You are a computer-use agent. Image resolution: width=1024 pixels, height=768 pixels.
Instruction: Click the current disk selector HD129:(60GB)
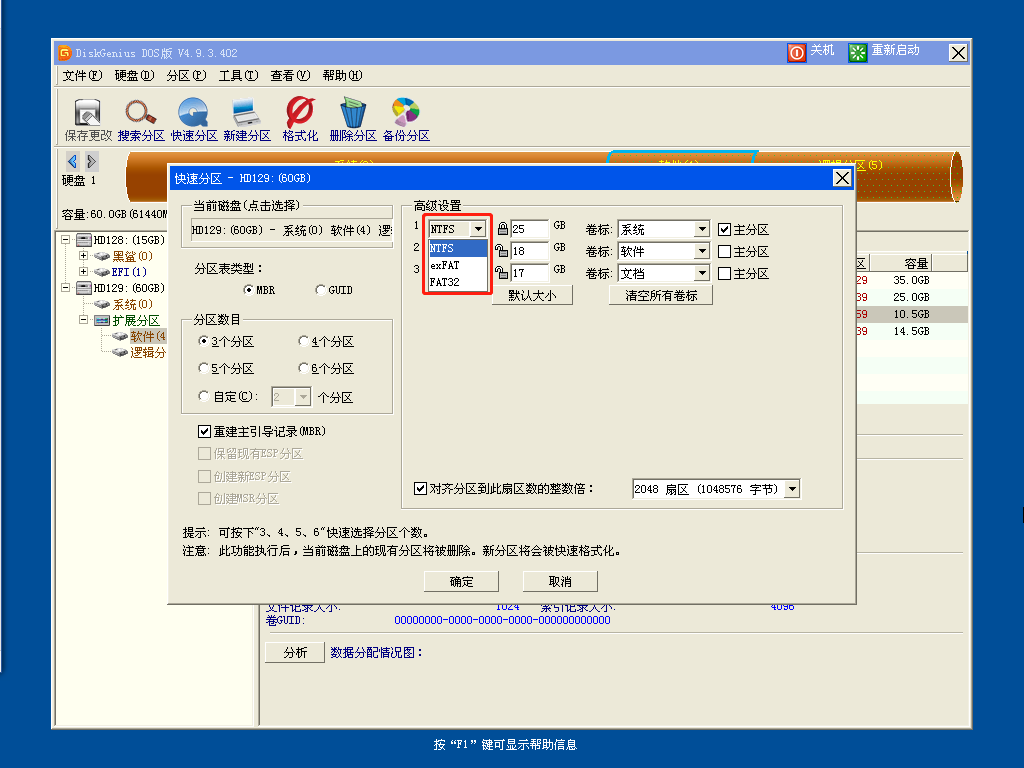pos(291,230)
